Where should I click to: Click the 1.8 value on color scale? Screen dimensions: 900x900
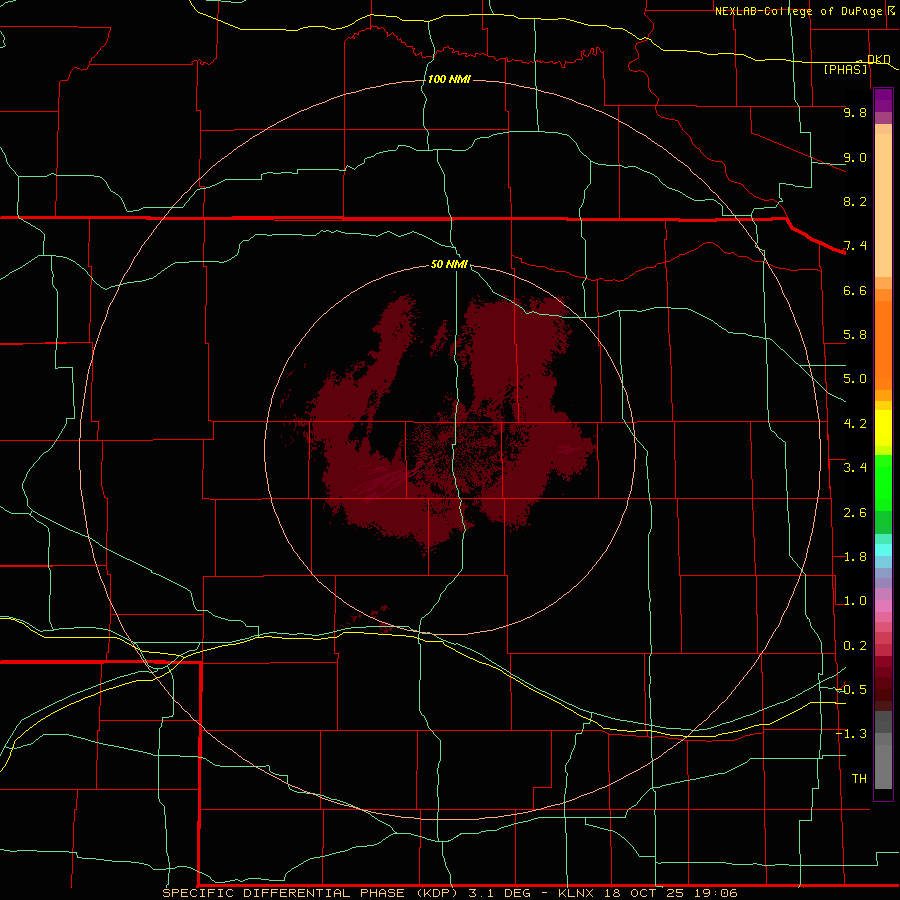pyautogui.click(x=855, y=557)
